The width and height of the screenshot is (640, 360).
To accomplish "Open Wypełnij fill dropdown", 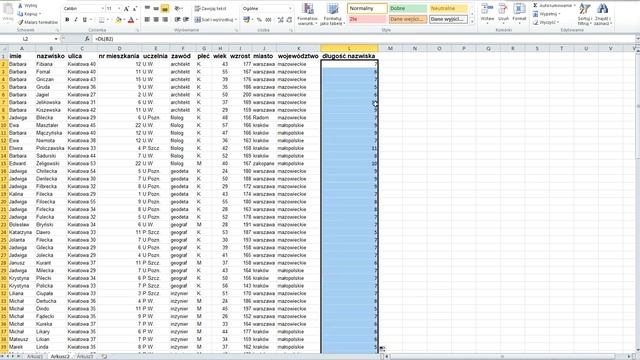I will (x=547, y=14).
